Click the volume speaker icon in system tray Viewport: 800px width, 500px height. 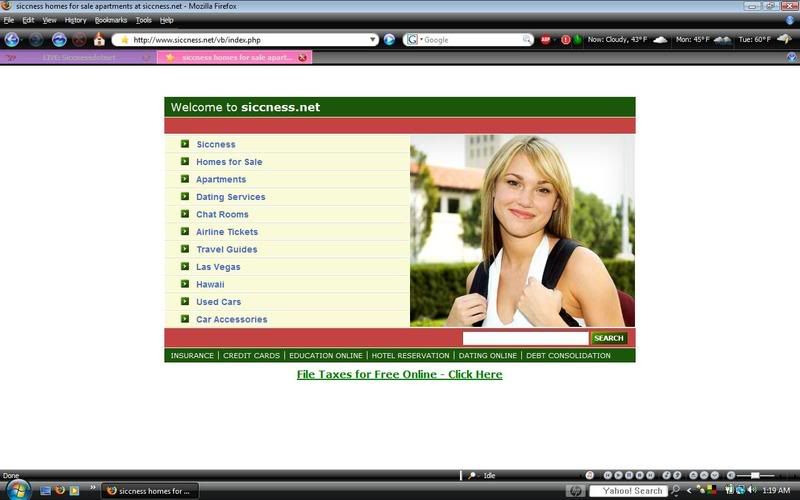point(752,490)
